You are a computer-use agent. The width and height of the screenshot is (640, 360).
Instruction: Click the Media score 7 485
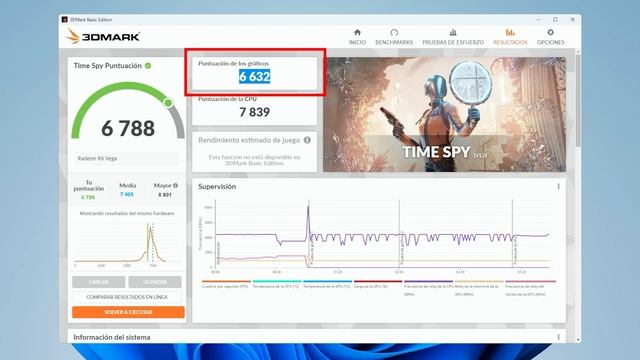tap(127, 194)
